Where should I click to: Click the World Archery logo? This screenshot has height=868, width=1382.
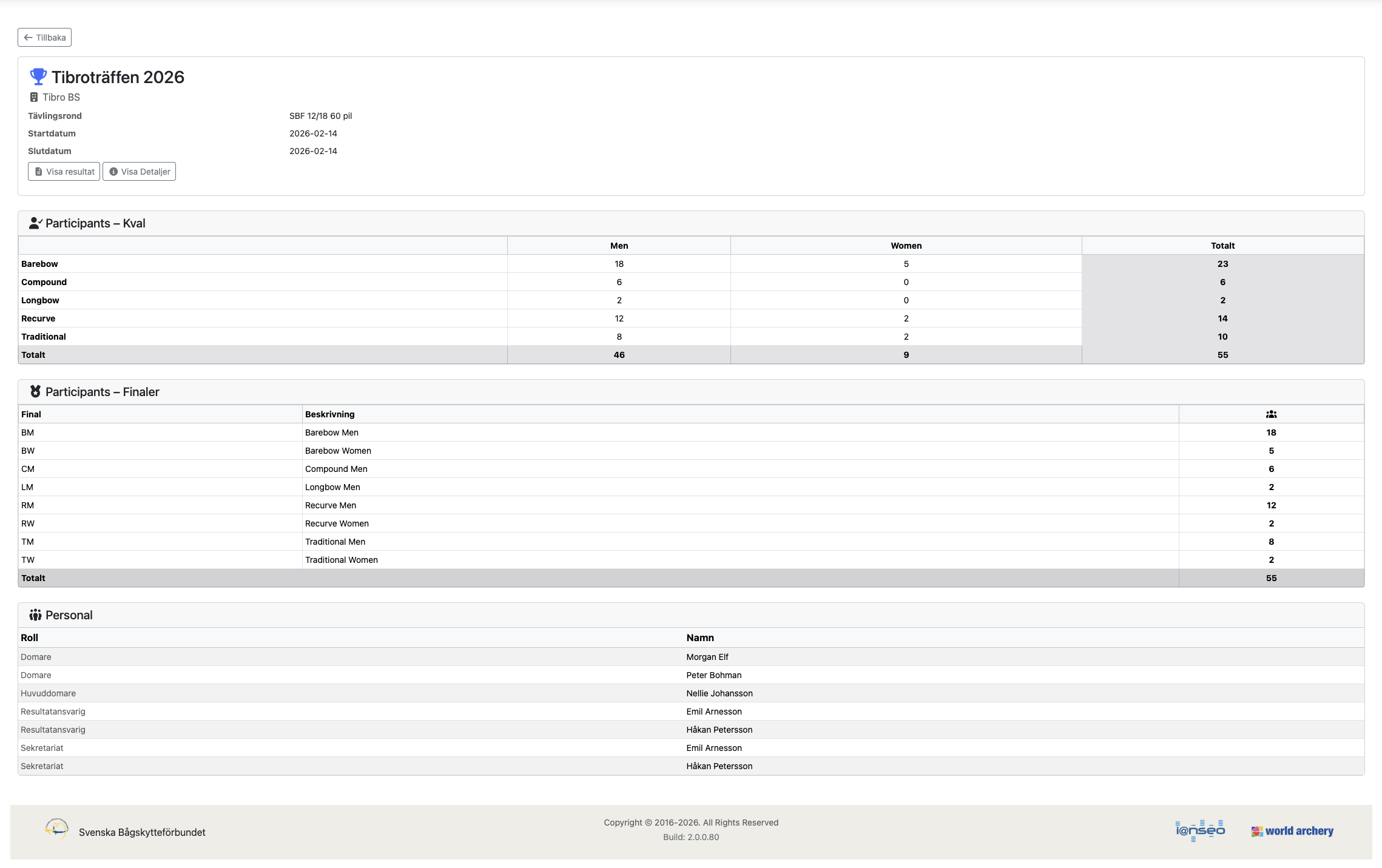[1292, 831]
